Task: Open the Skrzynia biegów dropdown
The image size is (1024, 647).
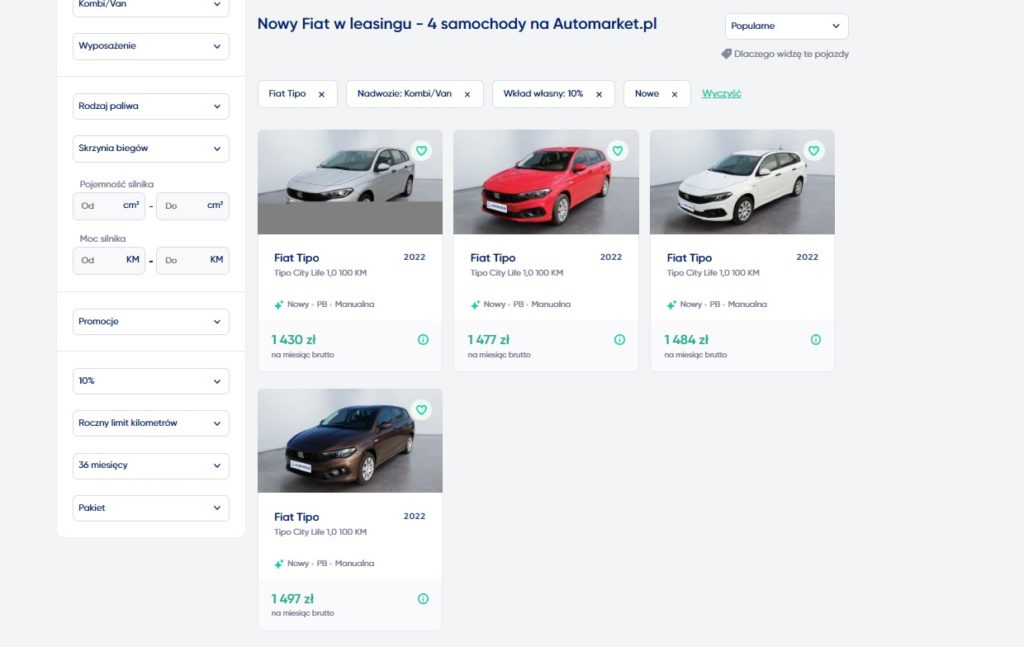Action: tap(151, 148)
